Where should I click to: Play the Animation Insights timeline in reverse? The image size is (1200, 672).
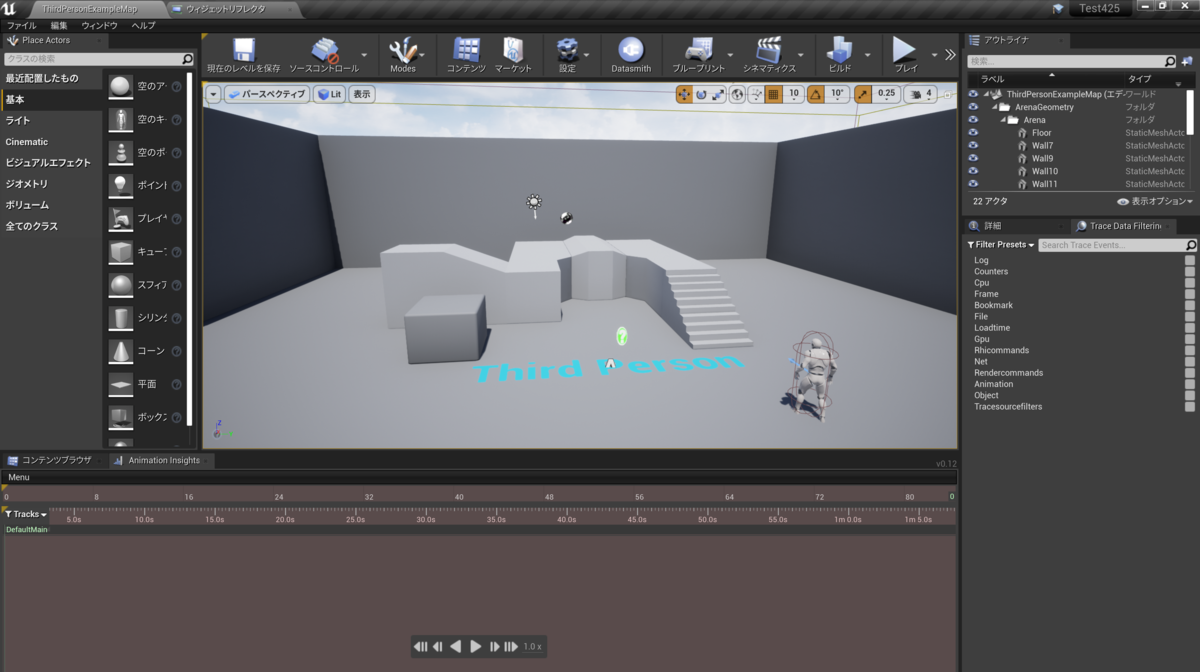(456, 647)
